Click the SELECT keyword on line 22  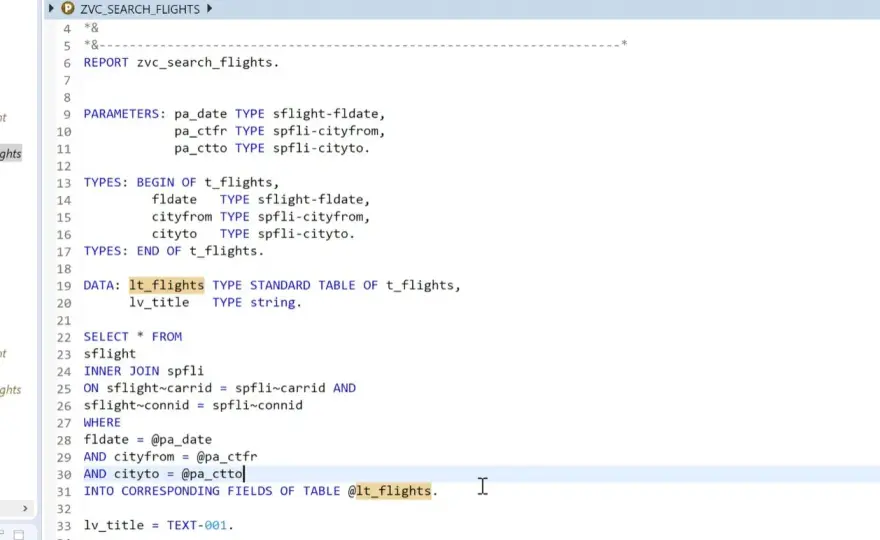pos(106,337)
